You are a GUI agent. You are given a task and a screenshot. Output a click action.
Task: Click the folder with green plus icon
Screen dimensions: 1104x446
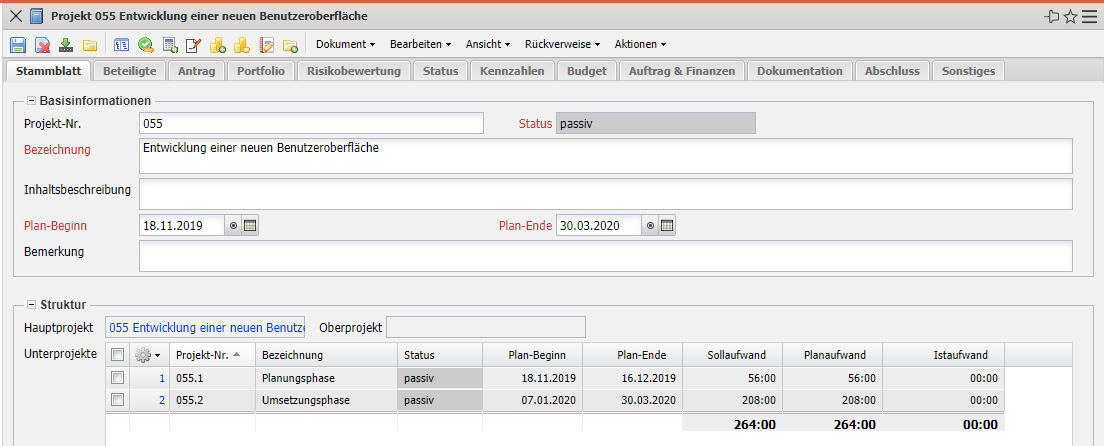[x=290, y=45]
